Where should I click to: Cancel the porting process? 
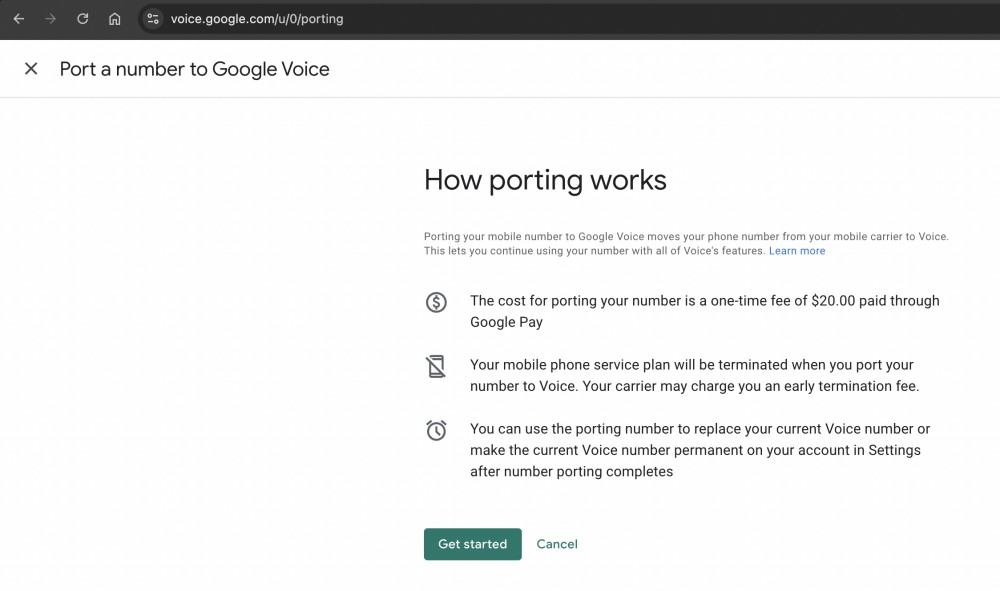coord(557,544)
